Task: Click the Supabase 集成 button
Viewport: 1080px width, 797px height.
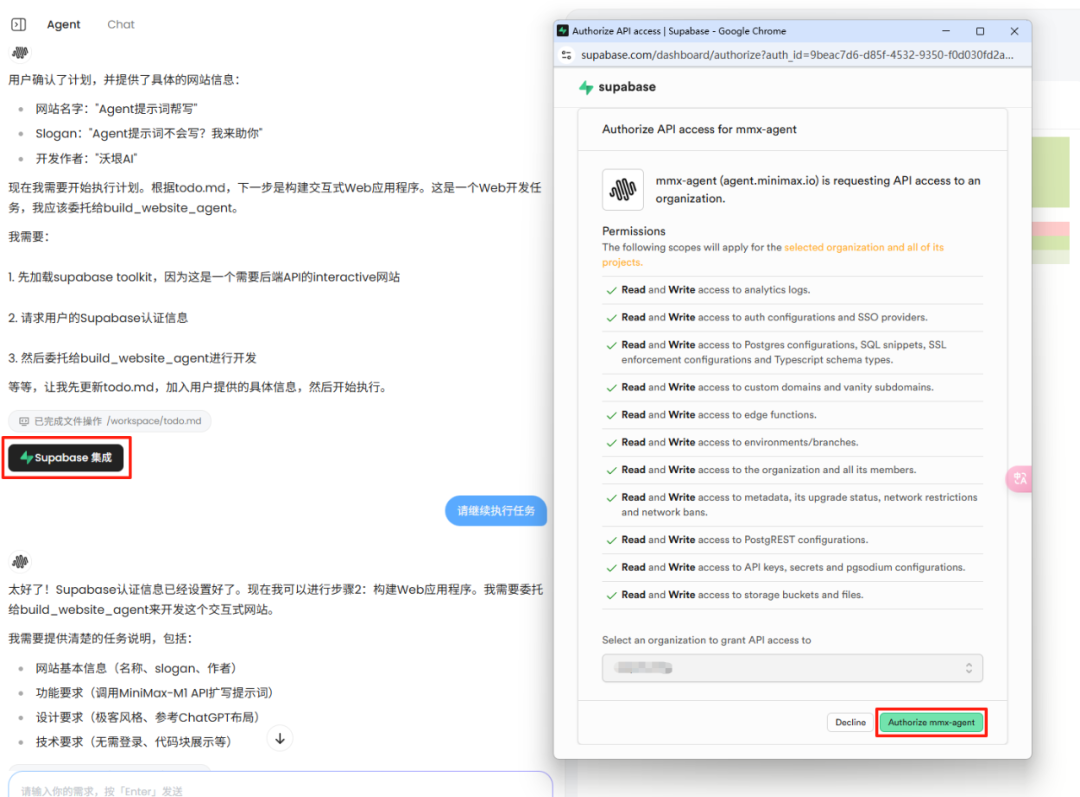Action: (66, 457)
